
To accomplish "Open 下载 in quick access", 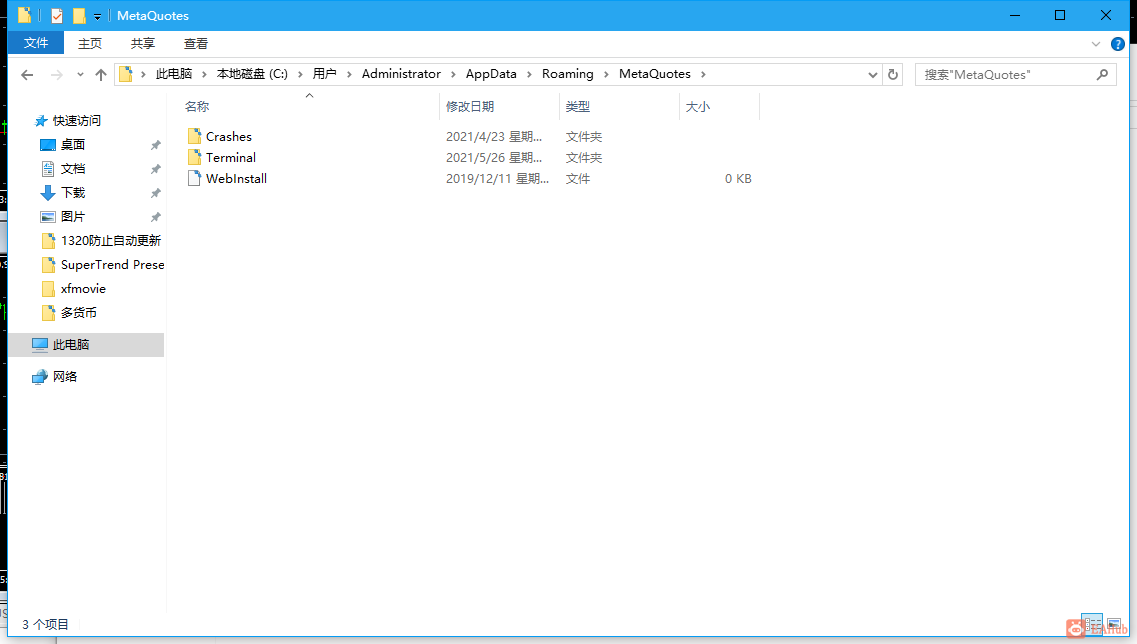I will (73, 192).
